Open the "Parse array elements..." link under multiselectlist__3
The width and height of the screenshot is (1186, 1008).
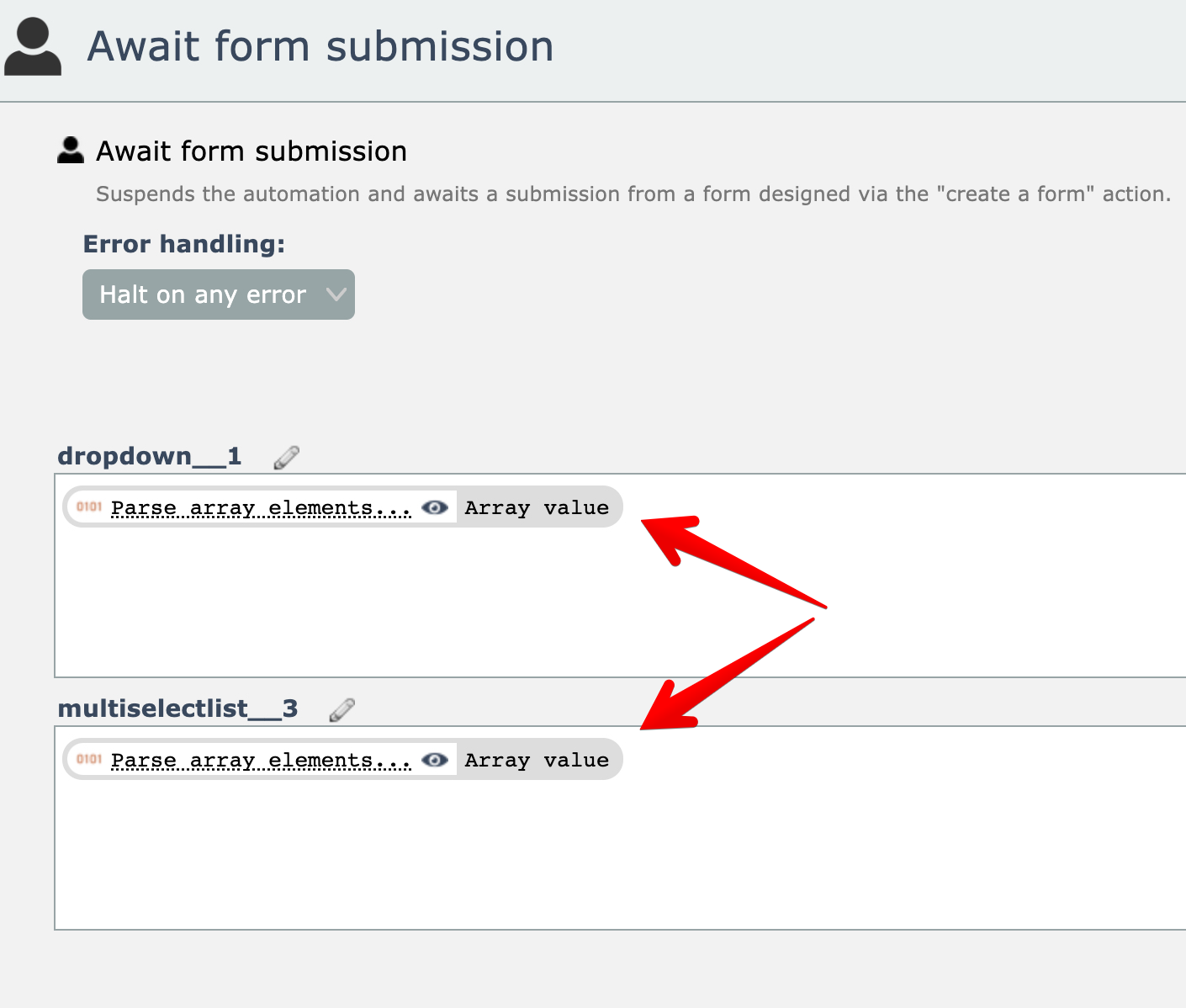[261, 760]
